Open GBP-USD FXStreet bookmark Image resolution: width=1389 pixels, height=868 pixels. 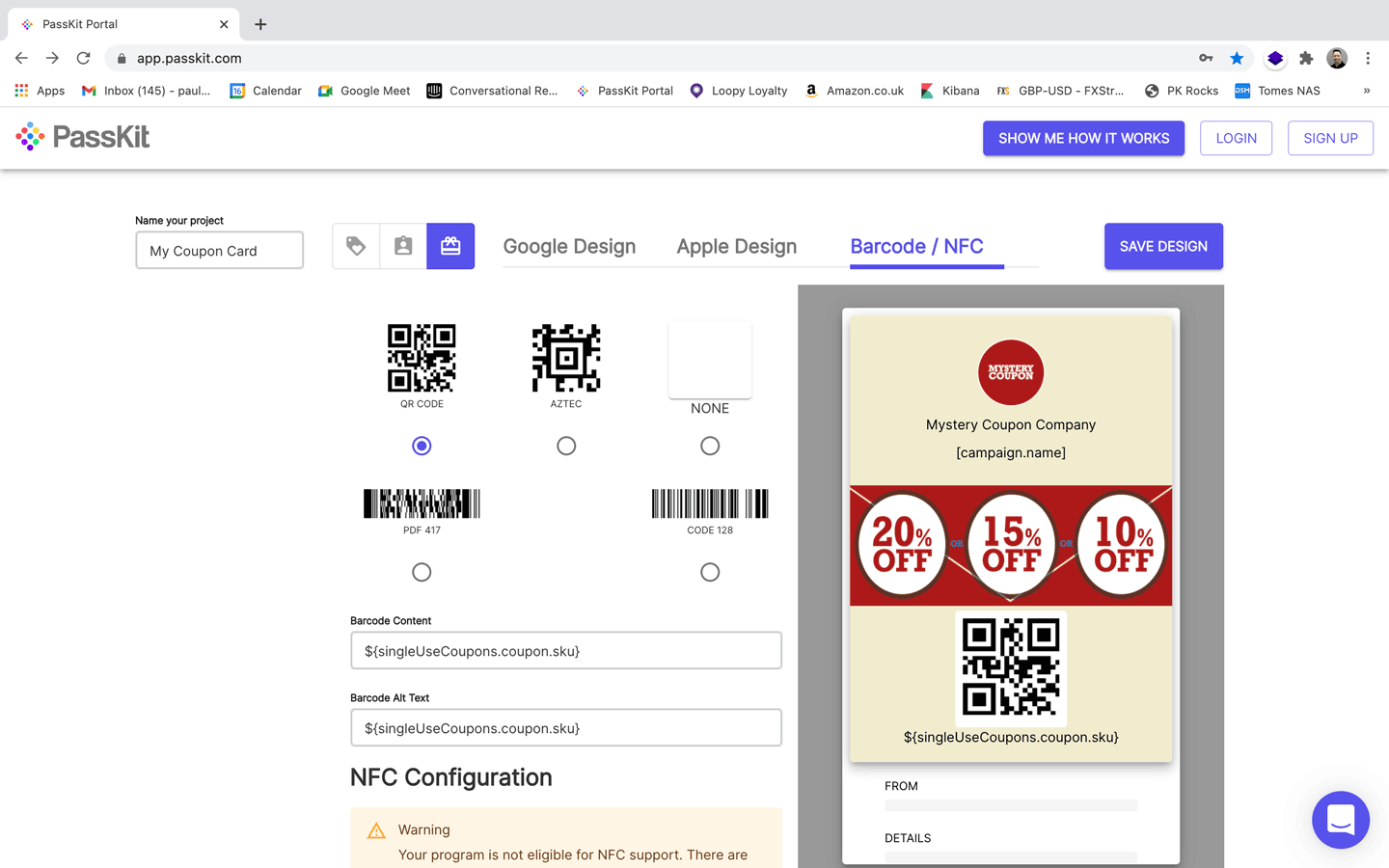[x=1060, y=91]
